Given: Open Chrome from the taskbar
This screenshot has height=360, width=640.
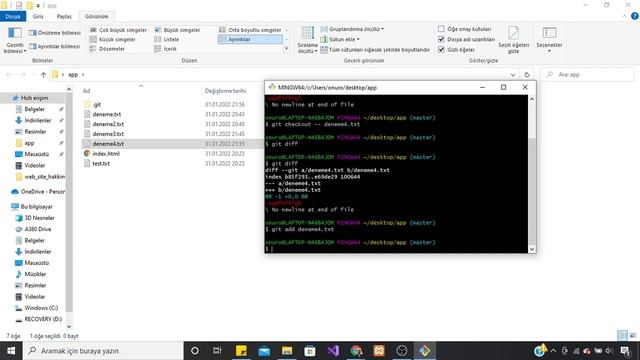Looking at the screenshot, I should (x=356, y=351).
